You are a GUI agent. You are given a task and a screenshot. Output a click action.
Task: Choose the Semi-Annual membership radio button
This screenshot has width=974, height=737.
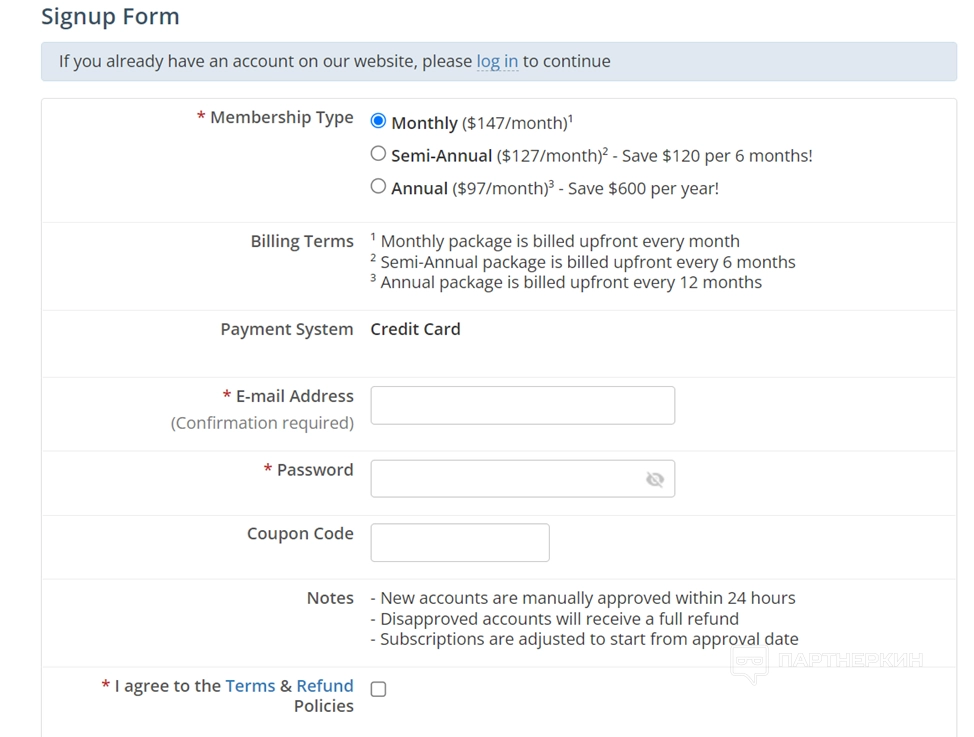coord(378,154)
